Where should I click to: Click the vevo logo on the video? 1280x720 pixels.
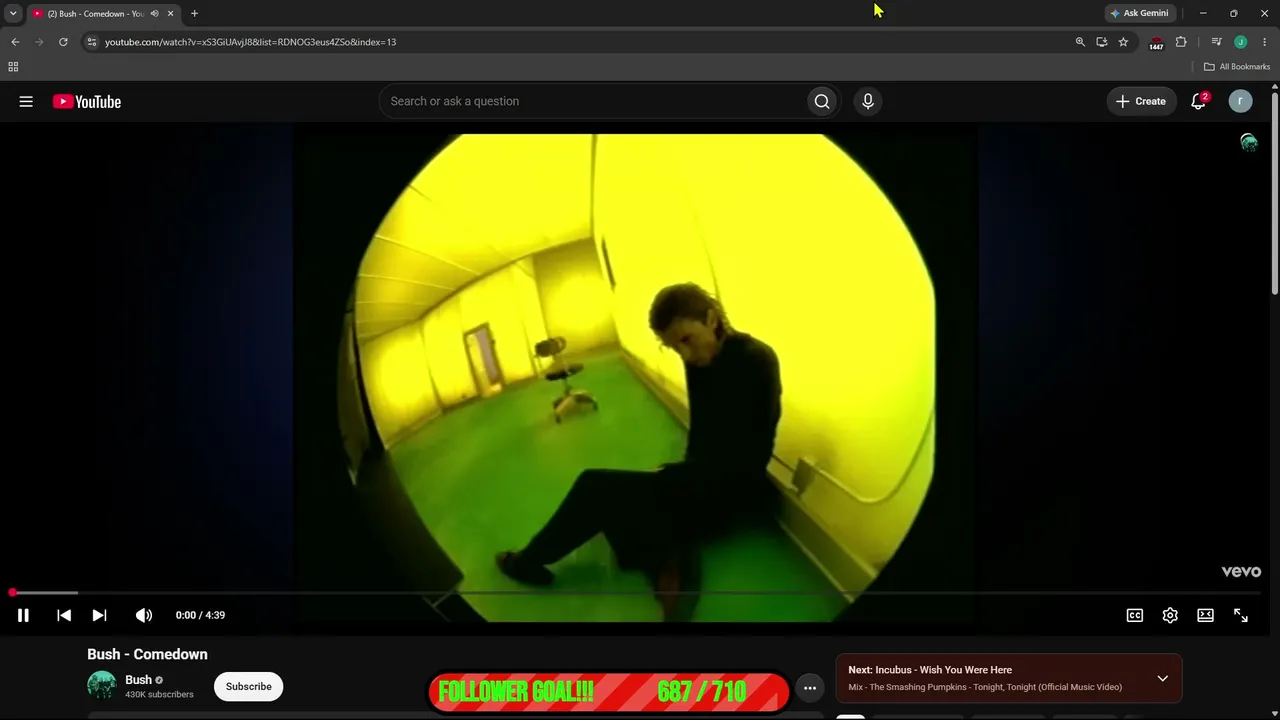pyautogui.click(x=1241, y=572)
